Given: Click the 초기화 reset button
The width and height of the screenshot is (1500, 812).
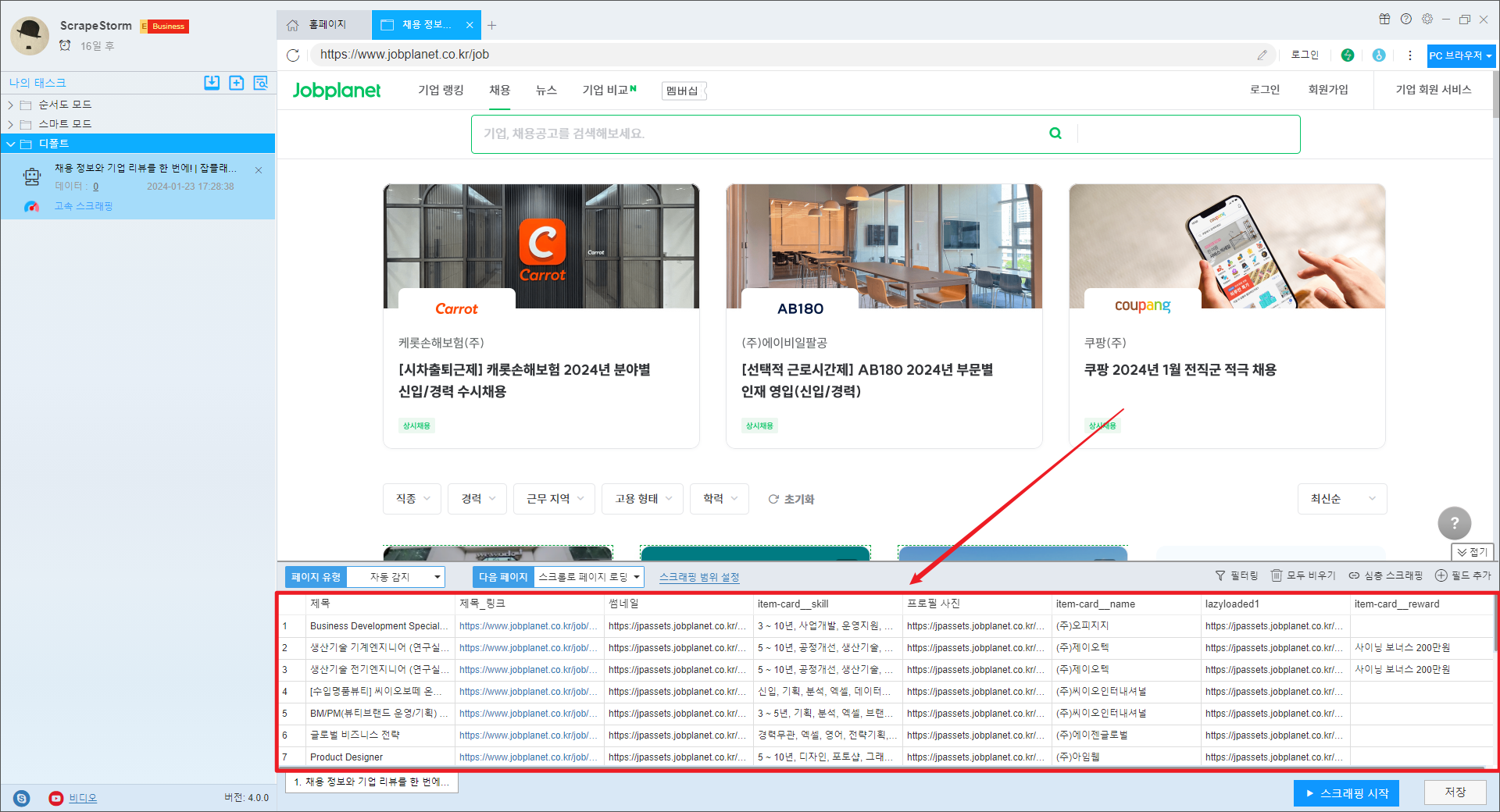Looking at the screenshot, I should pyautogui.click(x=791, y=499).
